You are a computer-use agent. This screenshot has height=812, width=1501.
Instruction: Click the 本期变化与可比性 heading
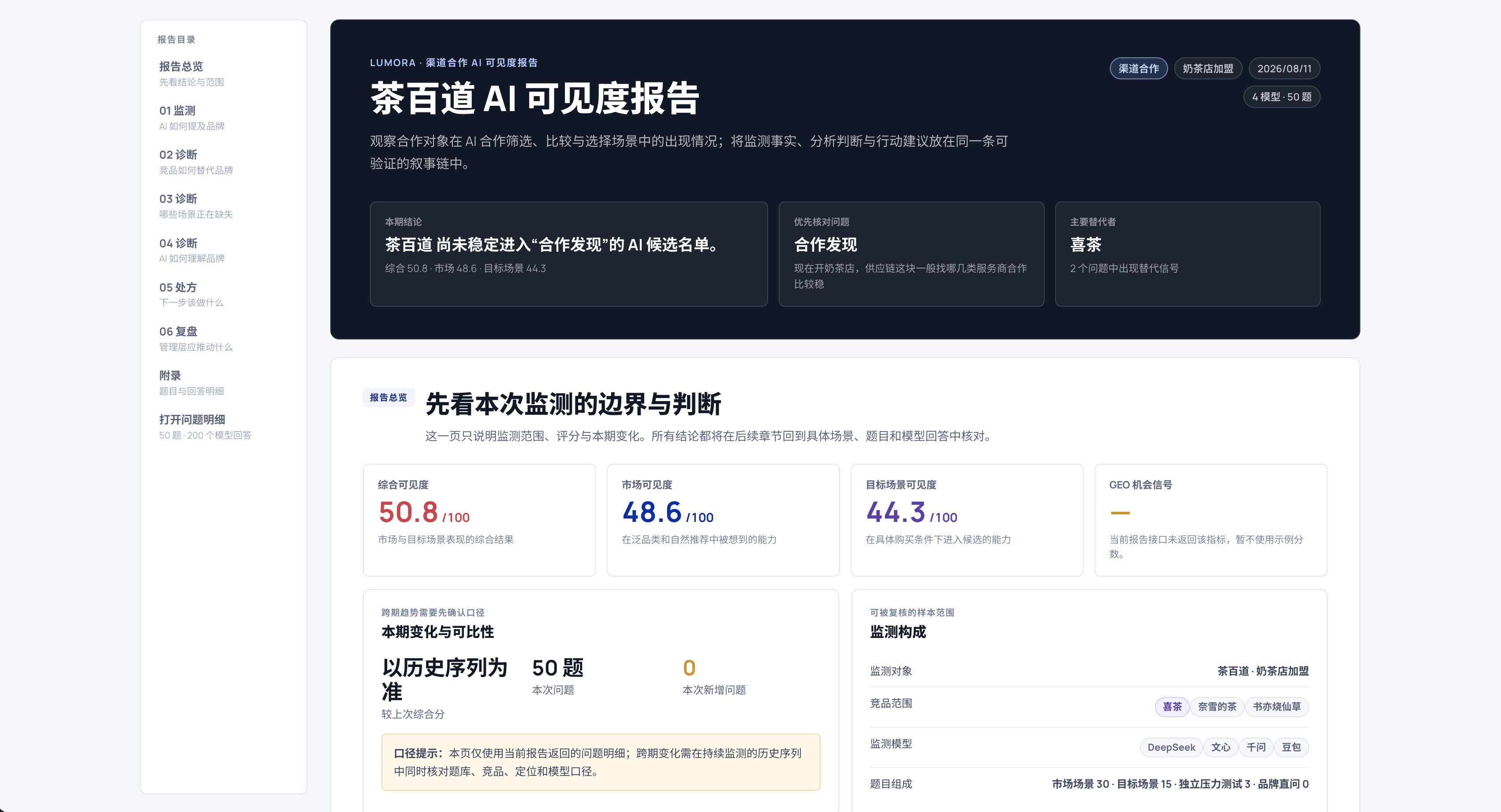point(437,632)
